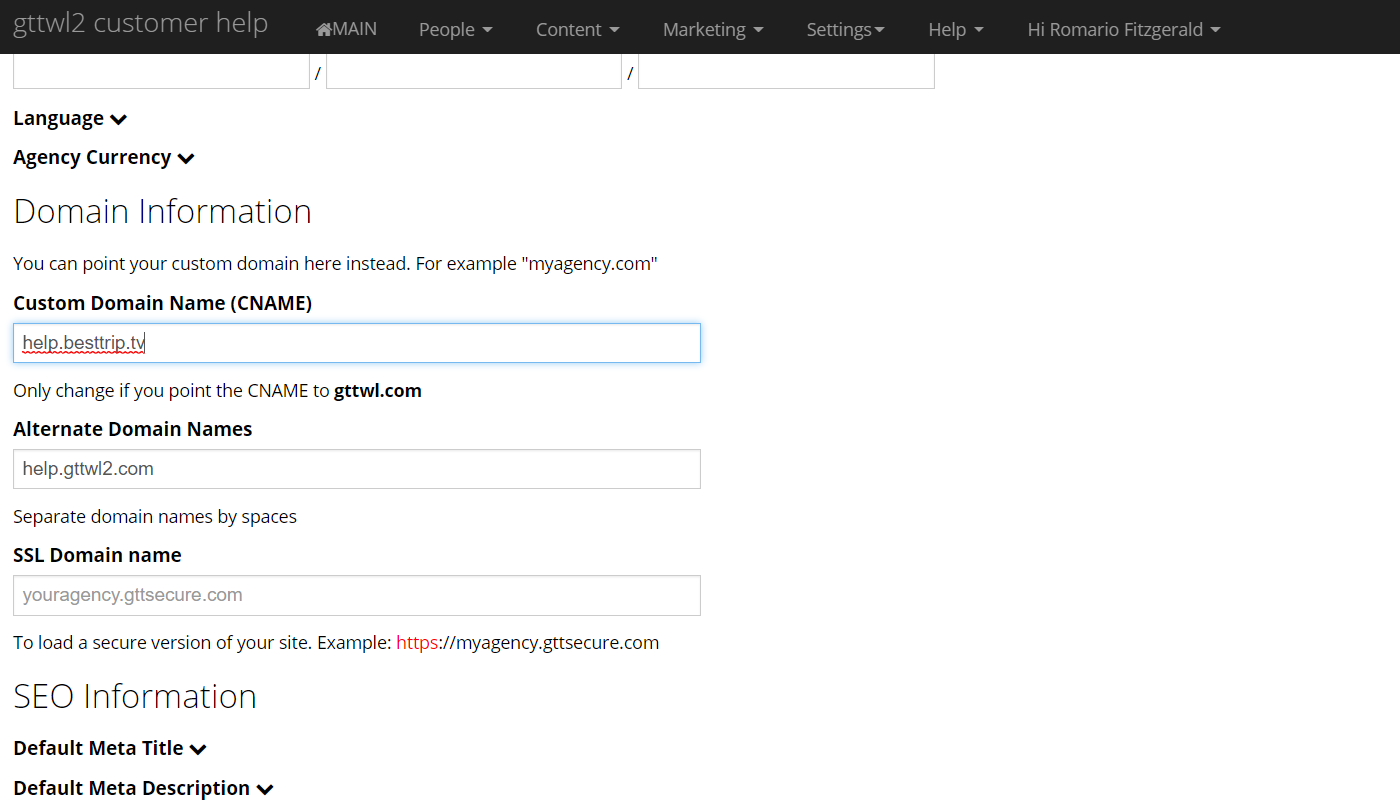Expand the Agency Currency section chevron
This screenshot has width=1400, height=808.
click(185, 158)
